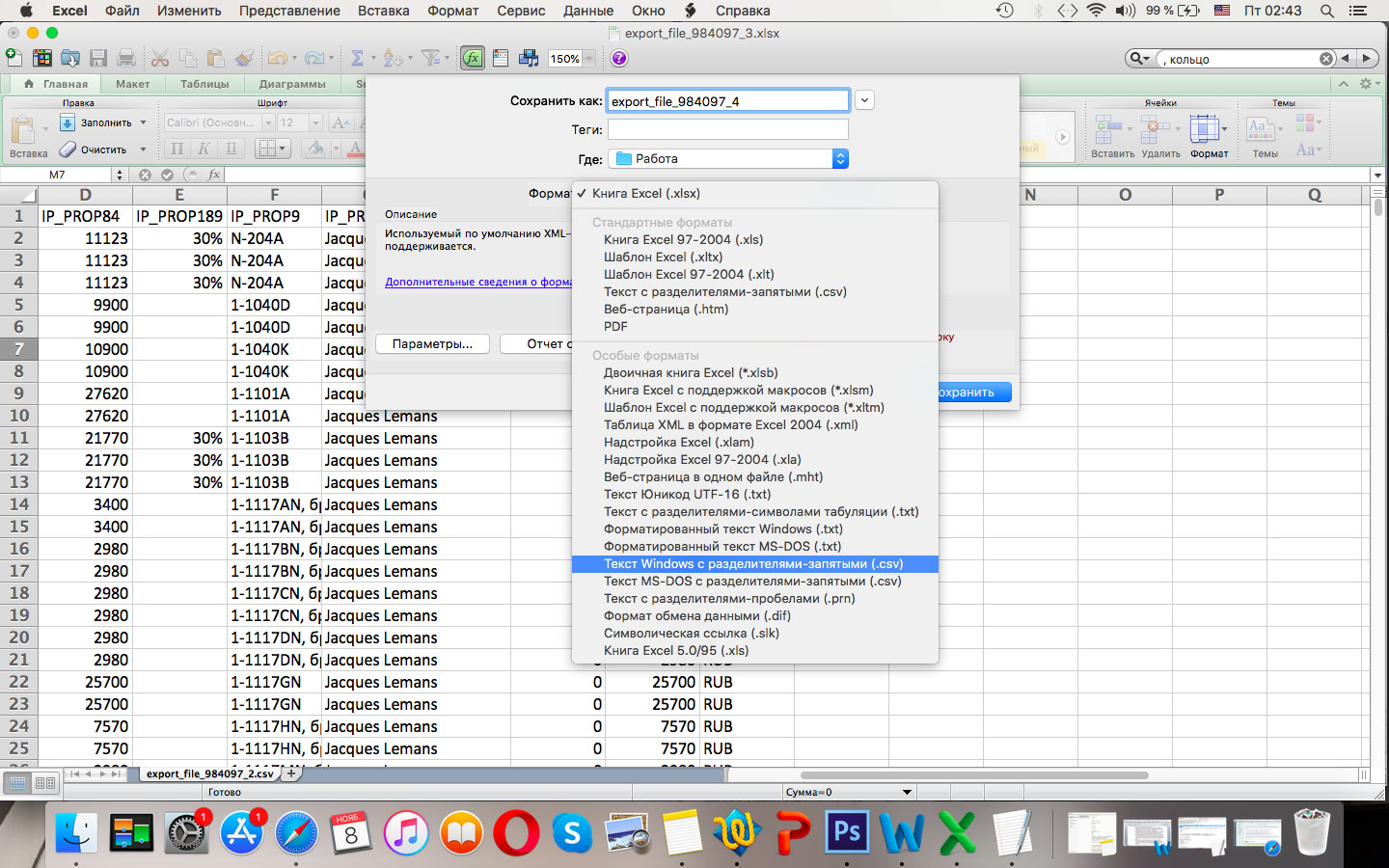The image size is (1389, 868).
Task: Click the Теги tags input field
Action: point(728,129)
